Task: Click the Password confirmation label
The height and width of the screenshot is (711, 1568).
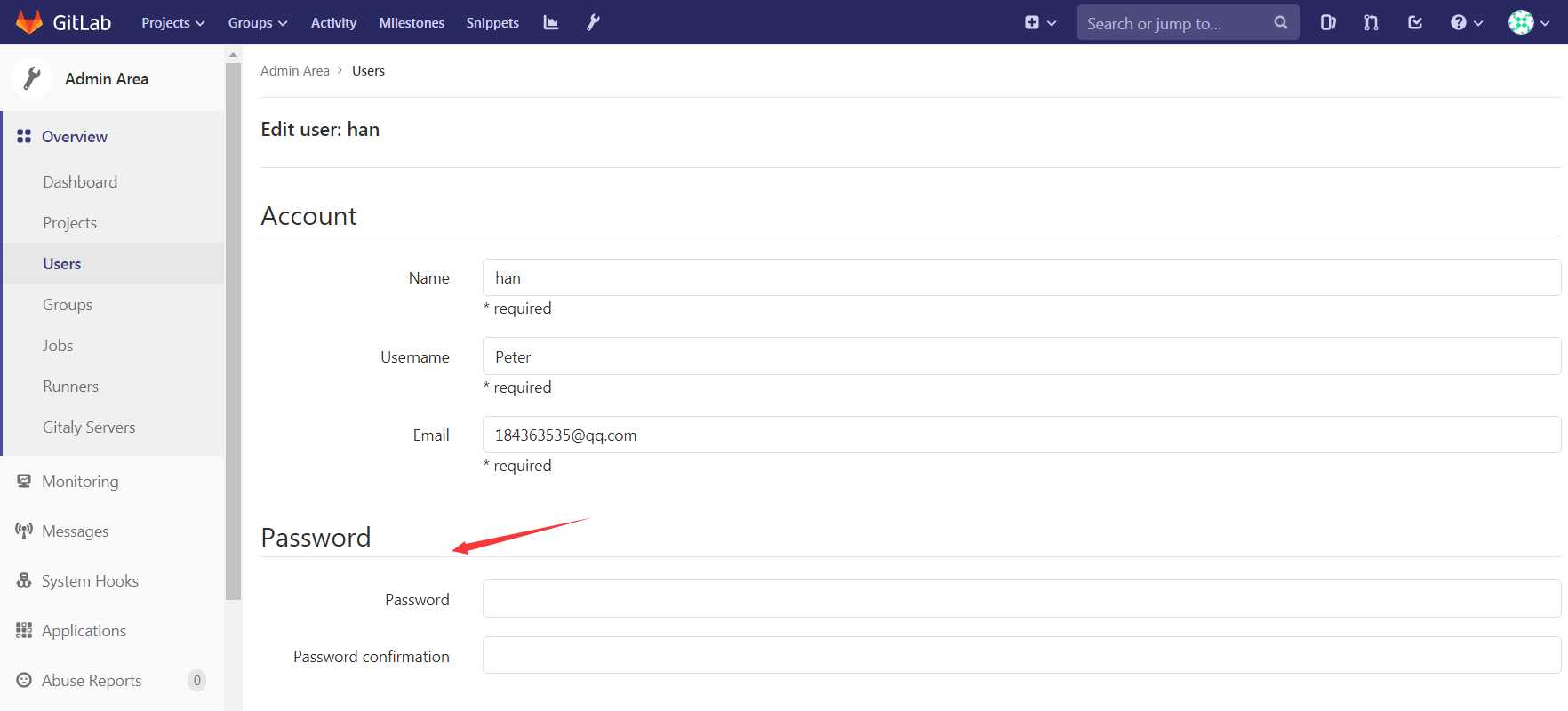Action: point(372,657)
